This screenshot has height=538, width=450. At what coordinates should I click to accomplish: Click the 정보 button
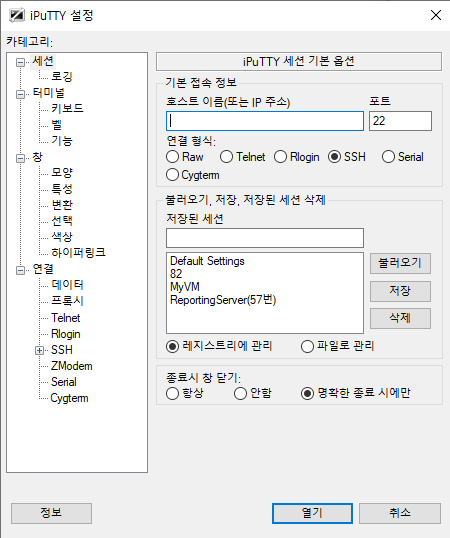click(x=51, y=513)
